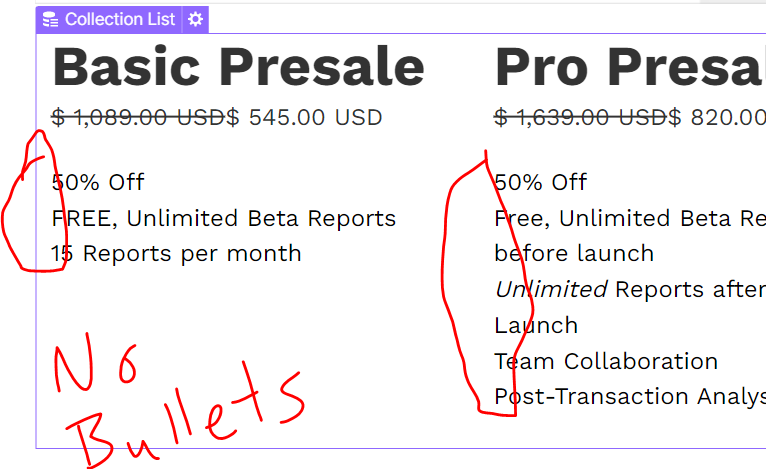Click the Collection List database icon
The width and height of the screenshot is (766, 469).
50,20
